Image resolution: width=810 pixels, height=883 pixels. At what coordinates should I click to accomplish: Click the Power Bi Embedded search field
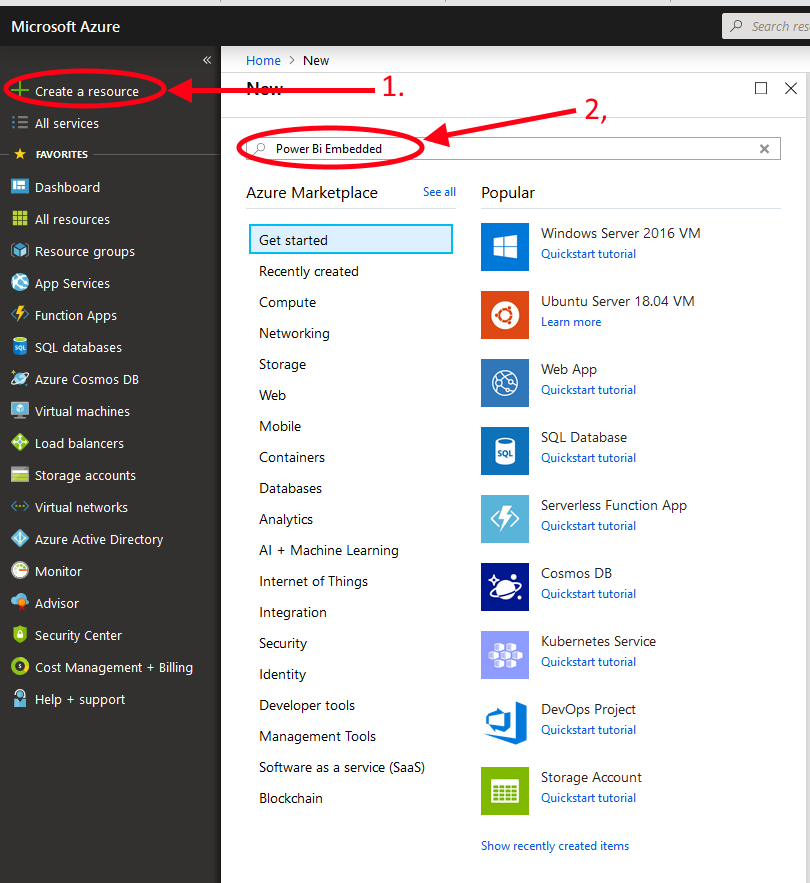pos(513,149)
